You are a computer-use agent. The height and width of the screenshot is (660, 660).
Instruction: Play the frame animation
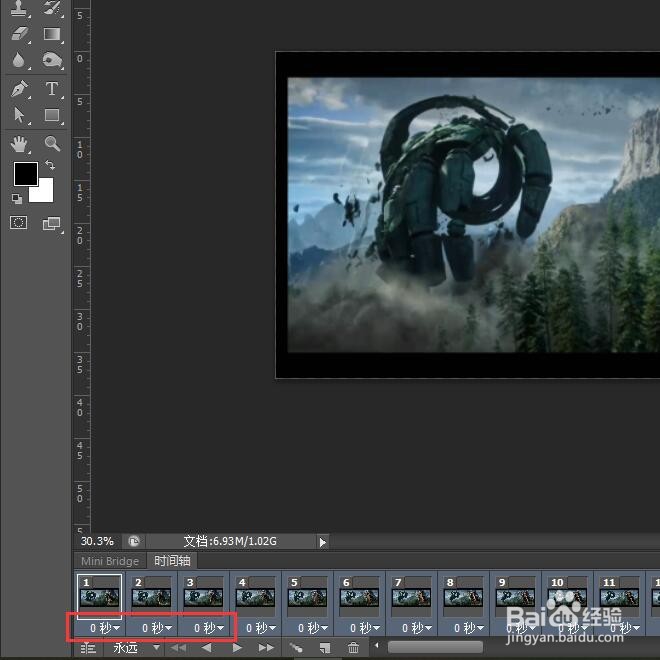click(x=237, y=648)
